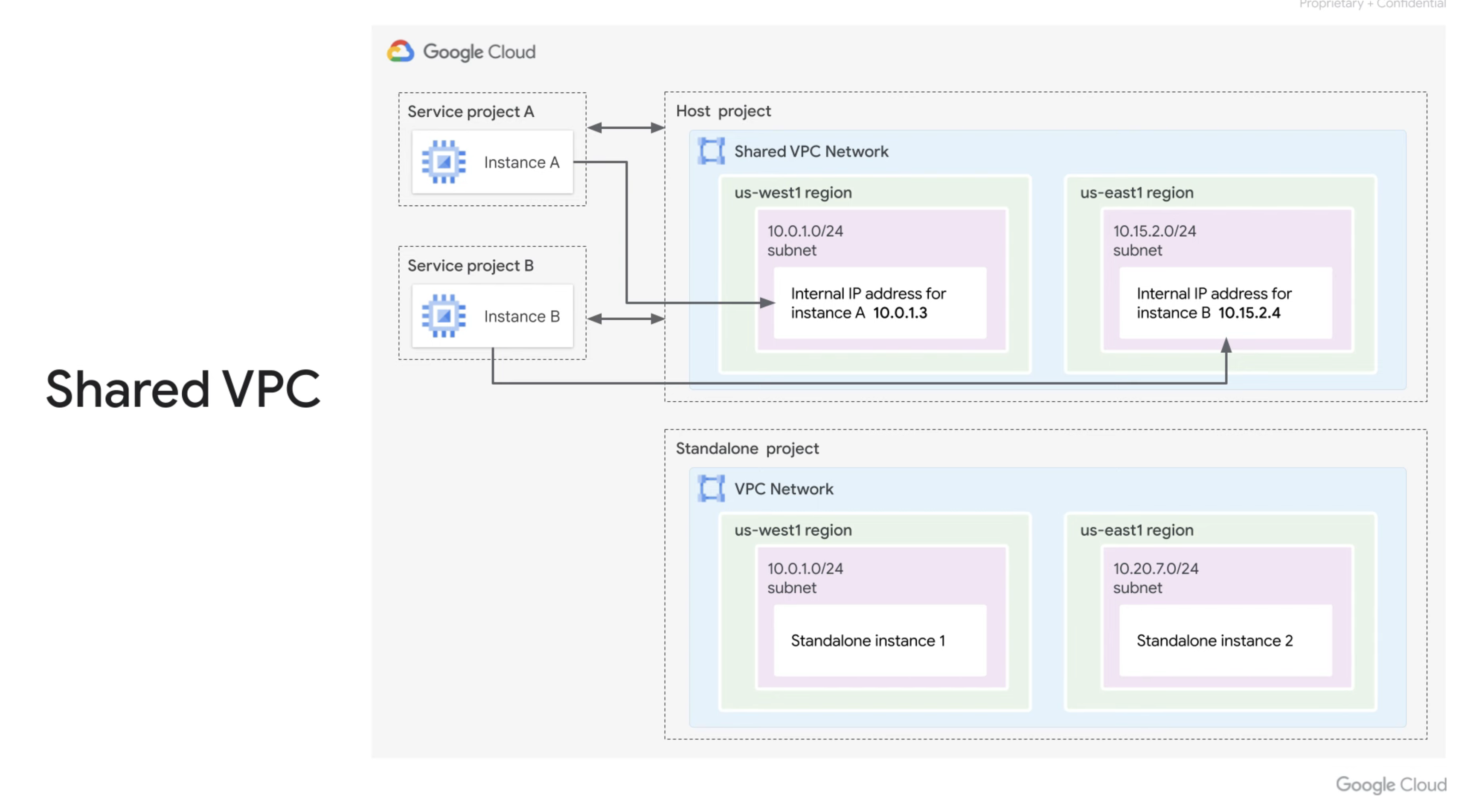Click the arrow between Instance B and Host project

[x=625, y=319]
